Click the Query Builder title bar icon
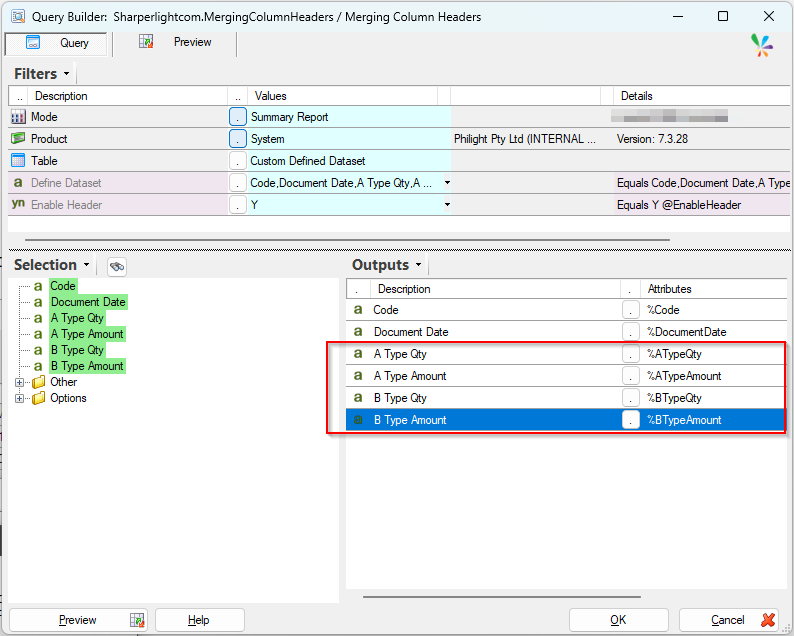 (18, 16)
